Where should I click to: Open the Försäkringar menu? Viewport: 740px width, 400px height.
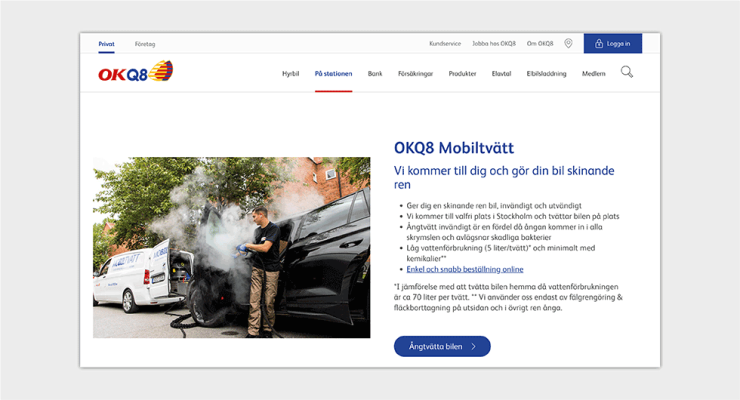point(415,74)
